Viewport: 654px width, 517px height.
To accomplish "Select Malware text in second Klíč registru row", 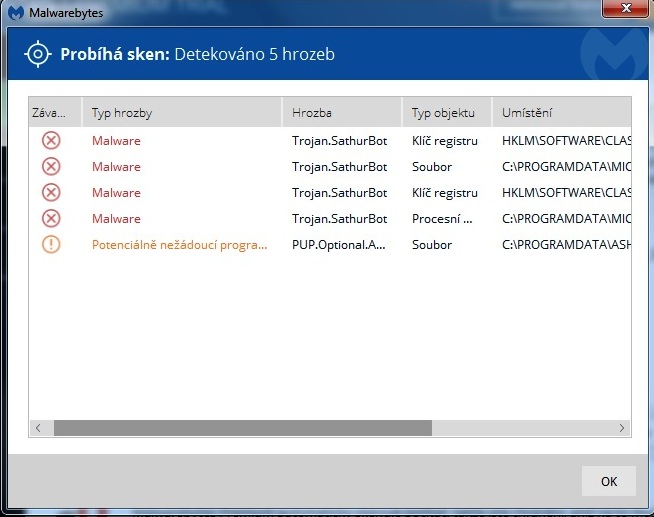I will click(116, 193).
